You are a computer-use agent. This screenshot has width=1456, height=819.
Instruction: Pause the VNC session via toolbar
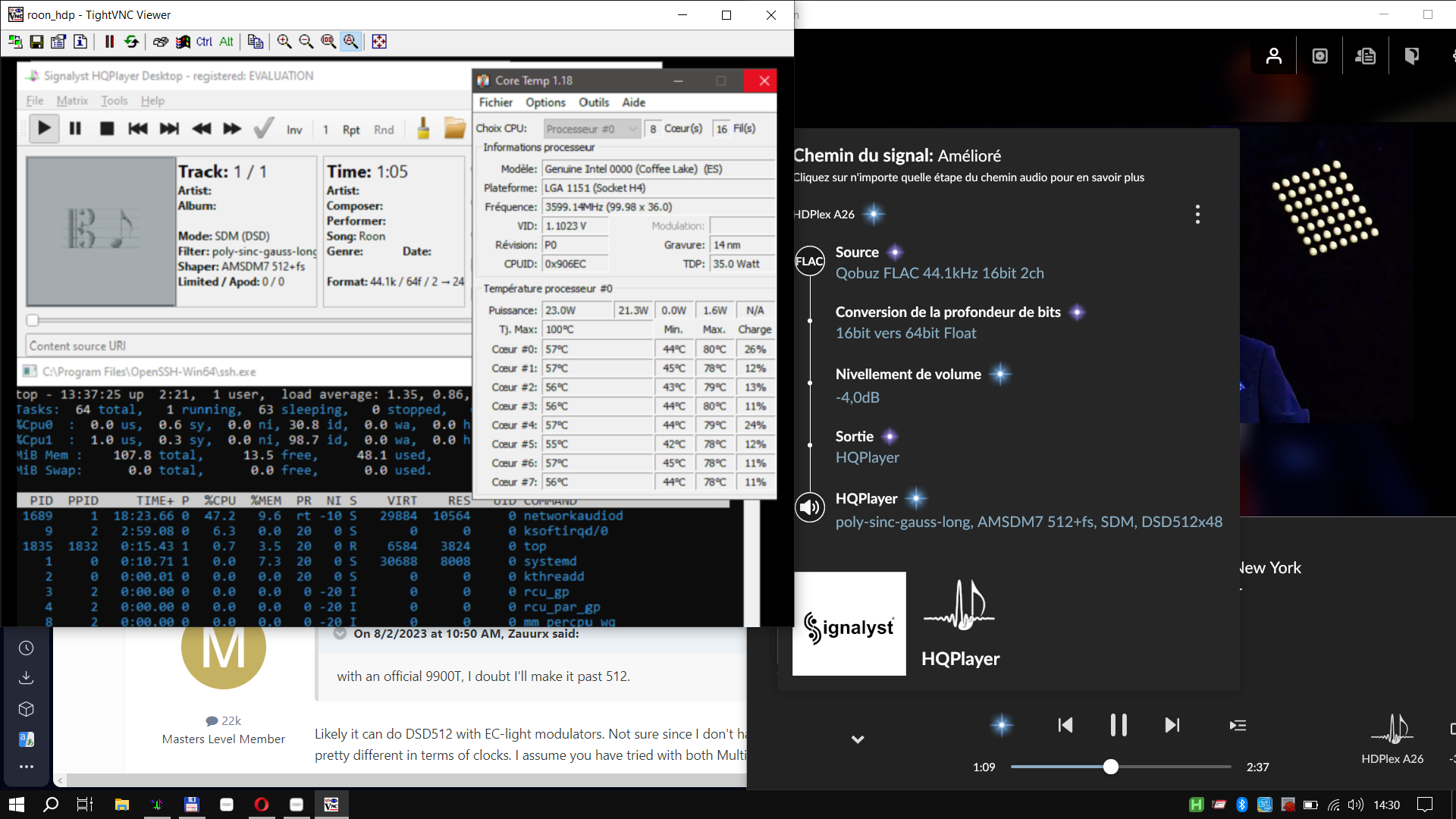click(x=109, y=42)
